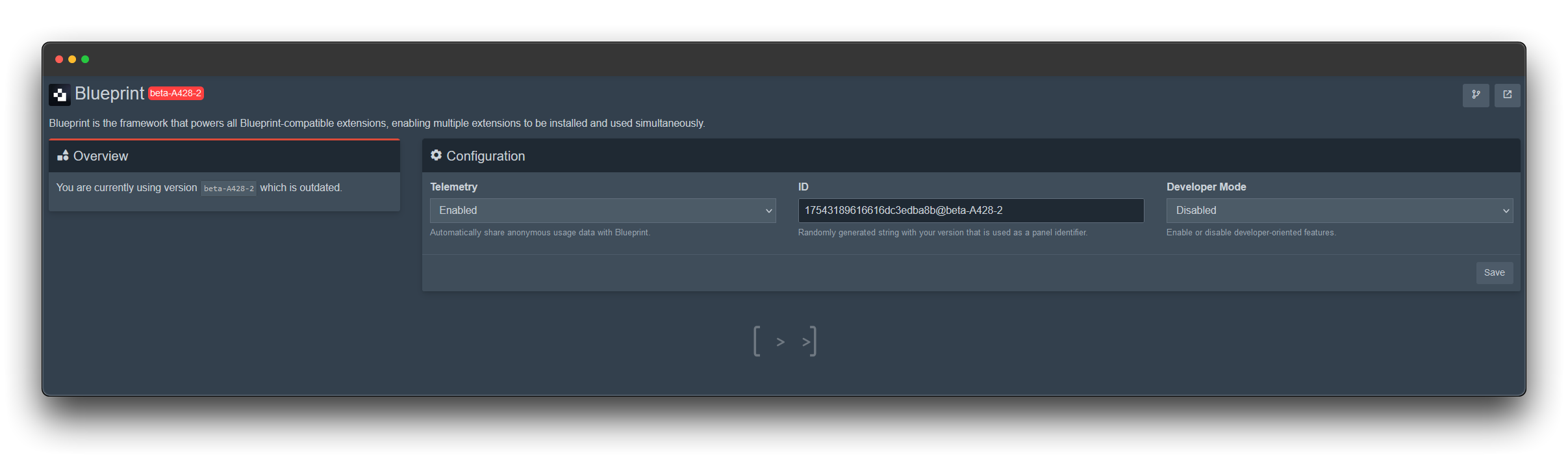Click the red beta-A428-2 version badge

176,93
